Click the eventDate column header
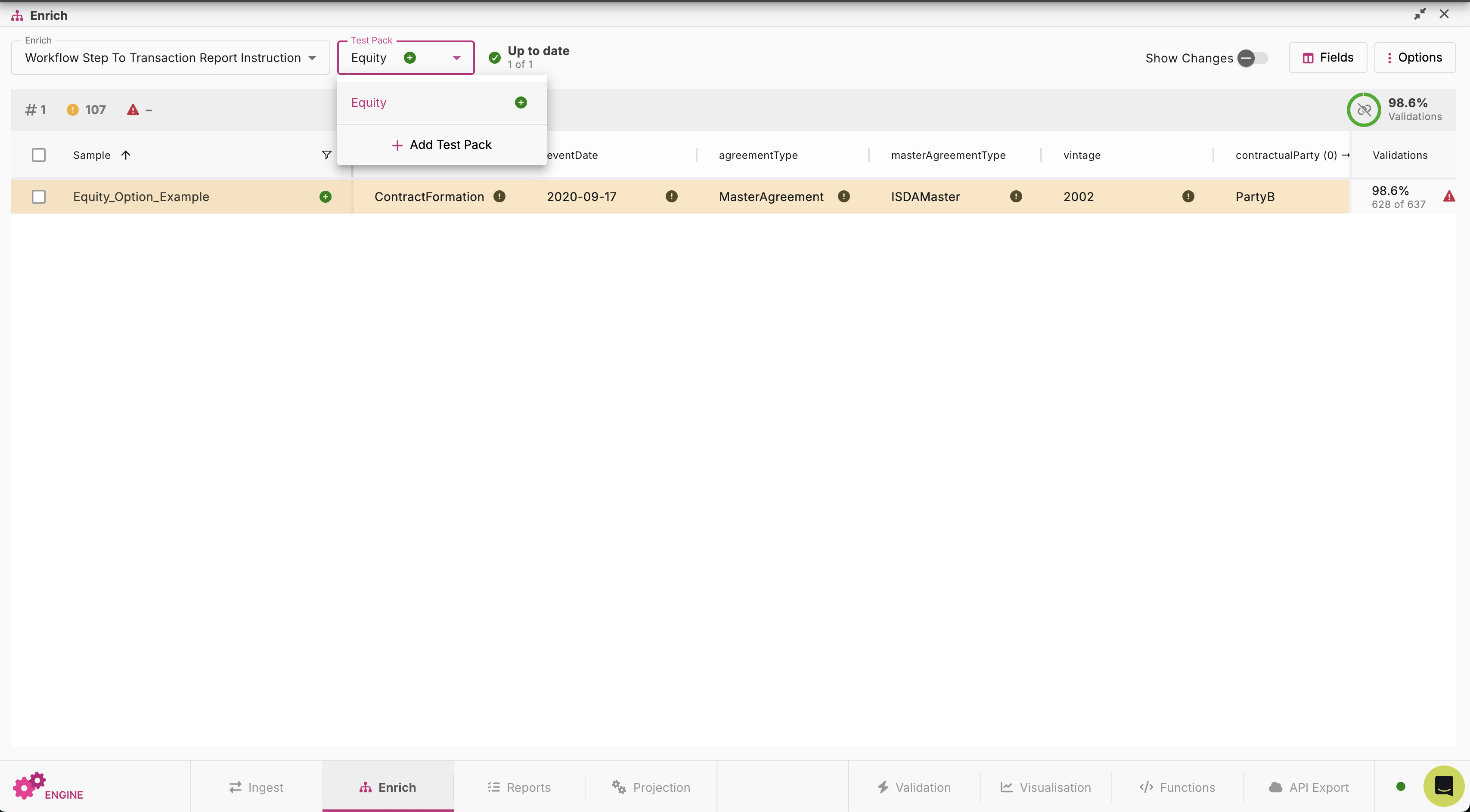This screenshot has height=812, width=1470. 572,155
